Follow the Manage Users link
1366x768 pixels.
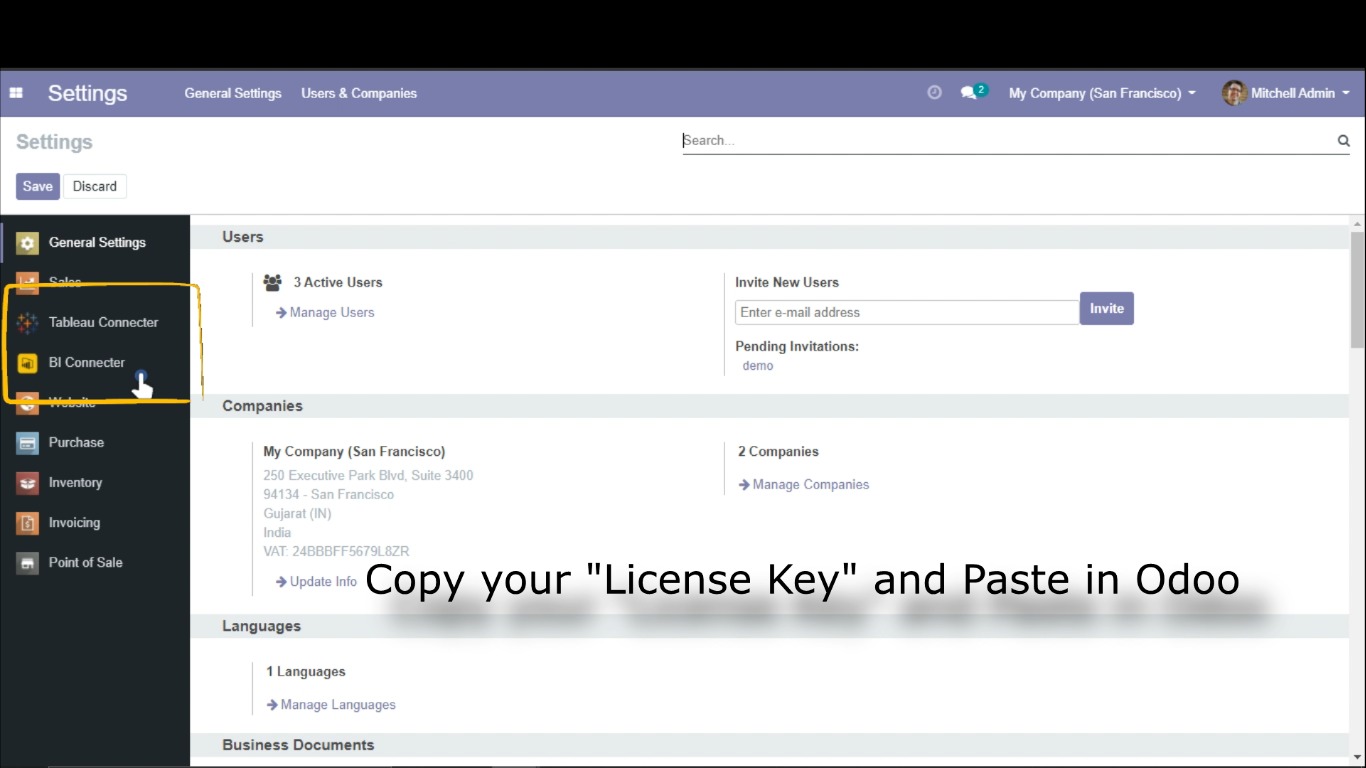click(x=325, y=312)
